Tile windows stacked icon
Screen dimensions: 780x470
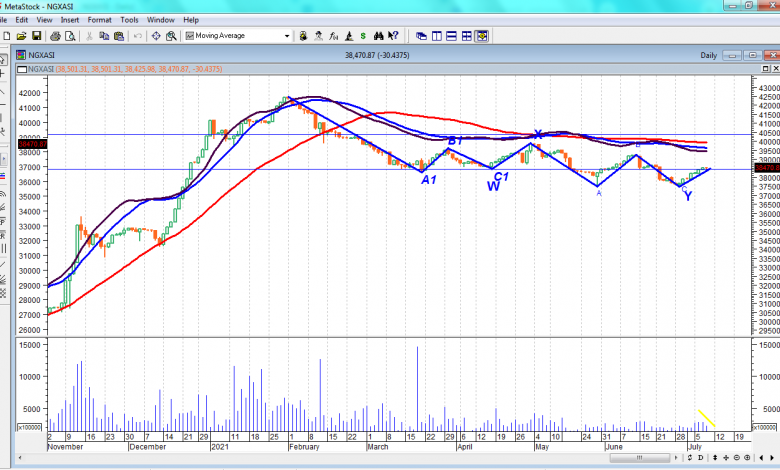click(452, 36)
